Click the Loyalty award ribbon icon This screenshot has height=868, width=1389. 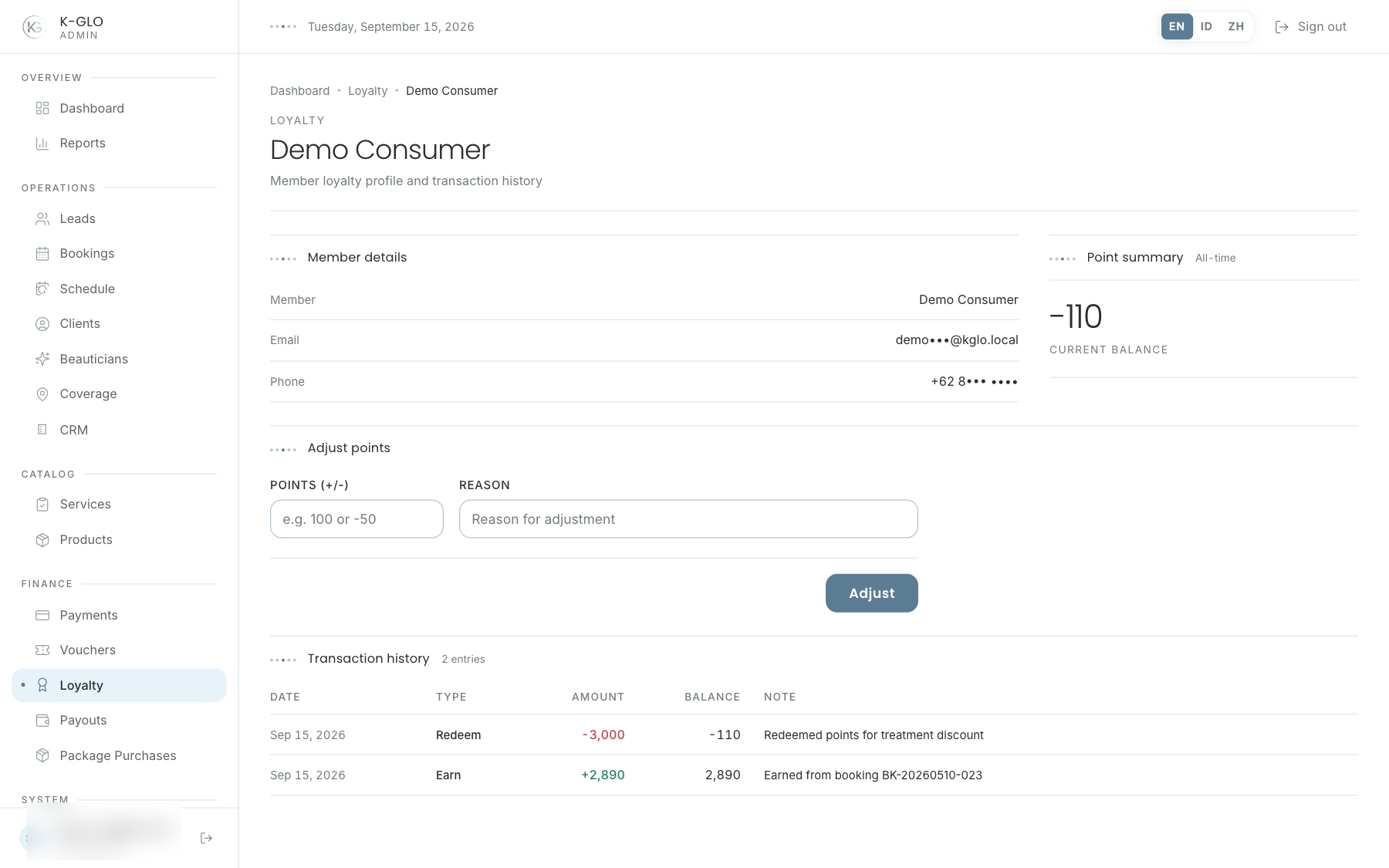42,685
